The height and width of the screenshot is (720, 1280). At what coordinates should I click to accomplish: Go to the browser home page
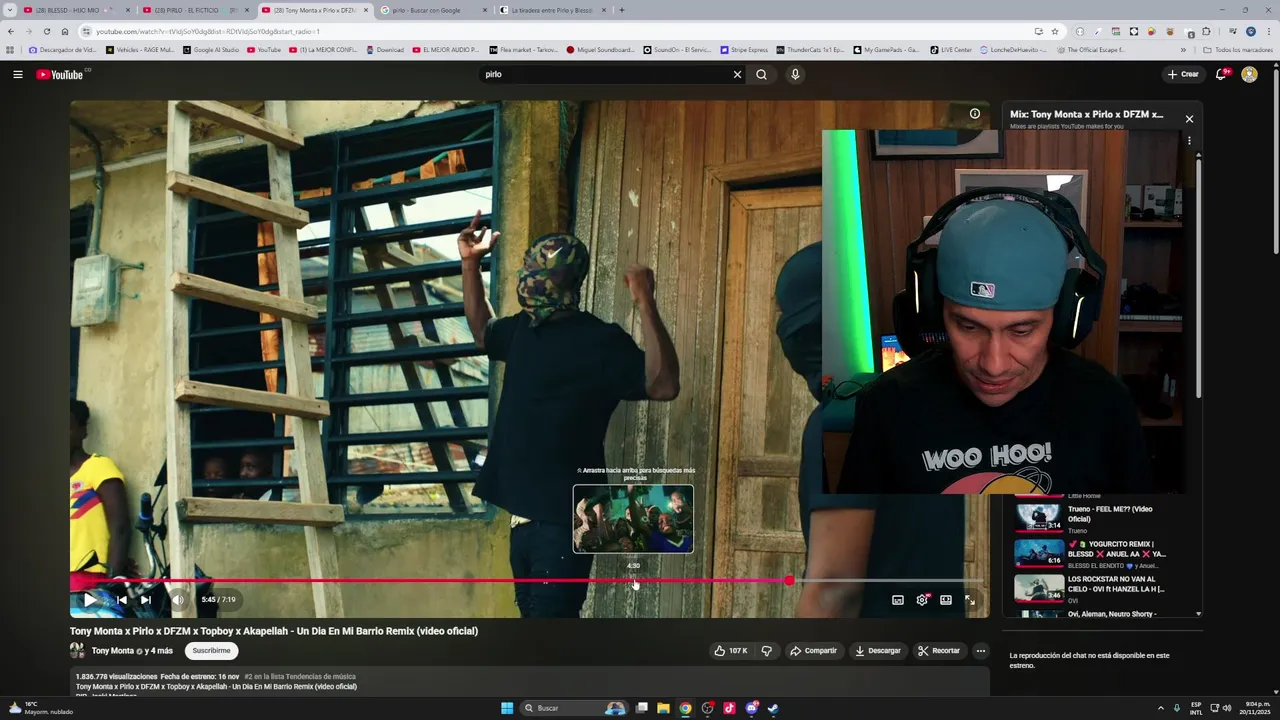pyautogui.click(x=65, y=31)
